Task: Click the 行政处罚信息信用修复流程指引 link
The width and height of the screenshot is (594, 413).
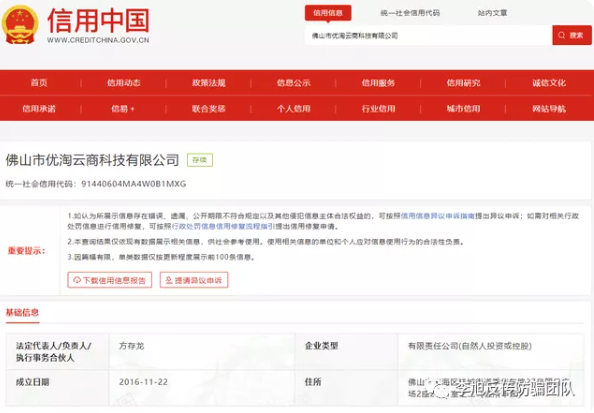Action: click(x=223, y=226)
